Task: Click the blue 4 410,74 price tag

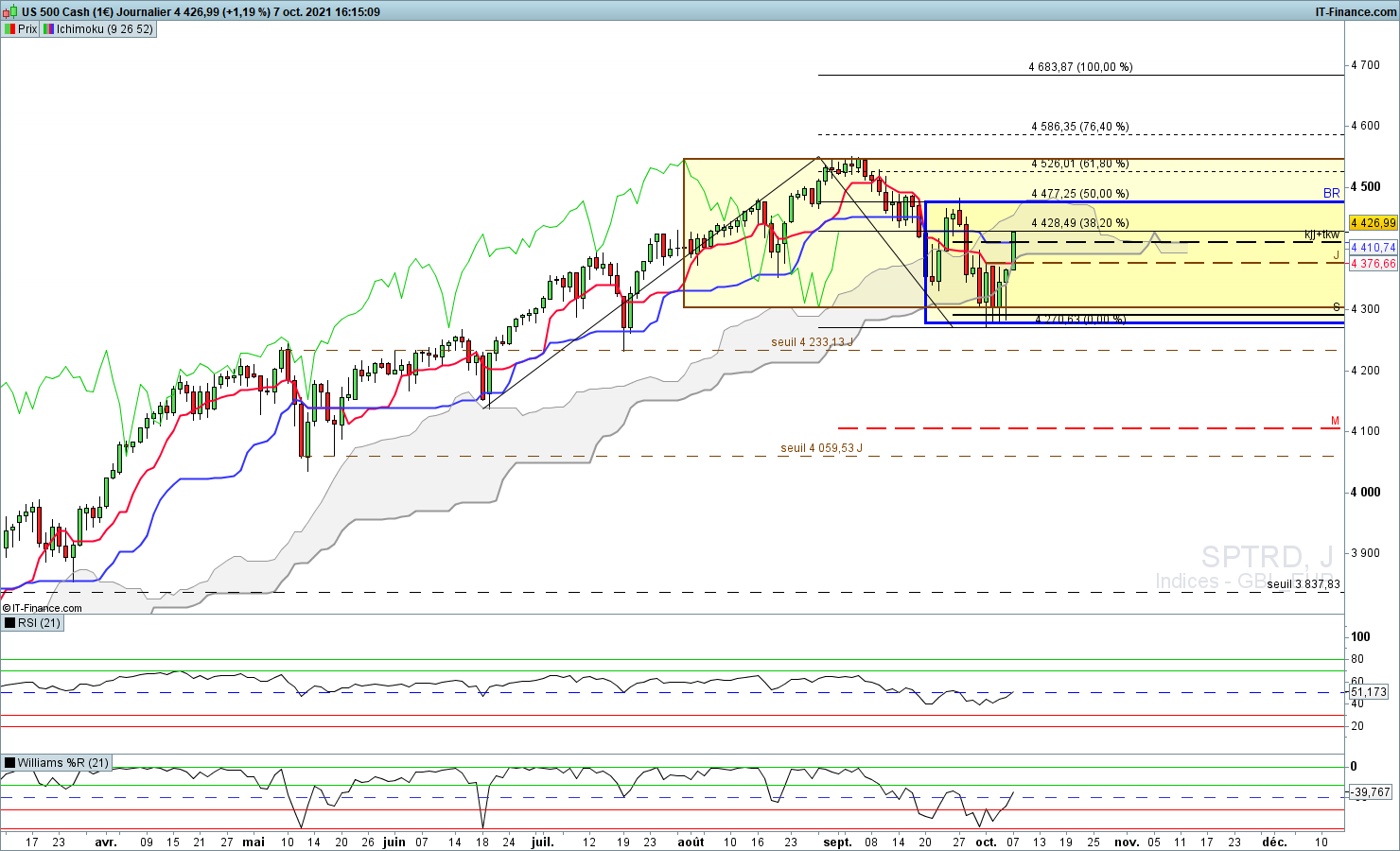Action: (1373, 248)
